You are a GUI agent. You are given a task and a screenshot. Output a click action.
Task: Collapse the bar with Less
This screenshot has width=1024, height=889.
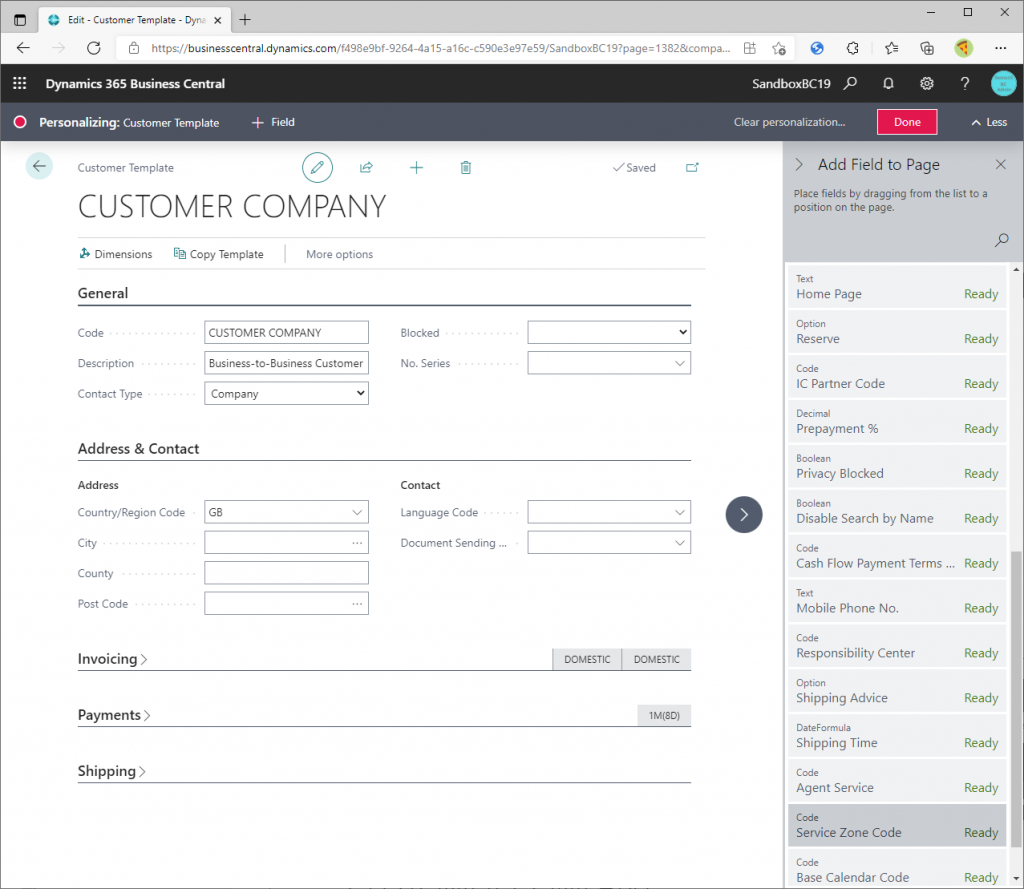point(989,122)
